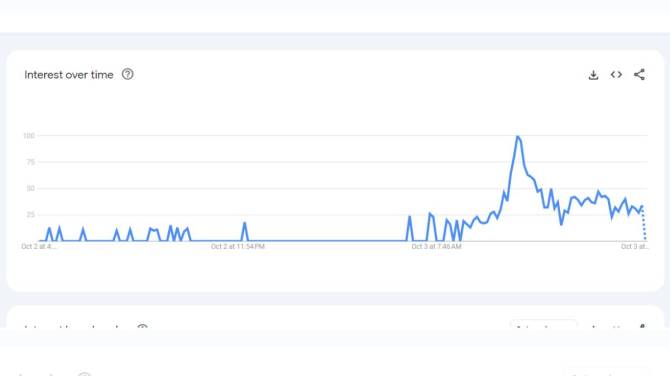Download the chart data as CSV
Viewport: 670px width, 376px height.
(593, 75)
